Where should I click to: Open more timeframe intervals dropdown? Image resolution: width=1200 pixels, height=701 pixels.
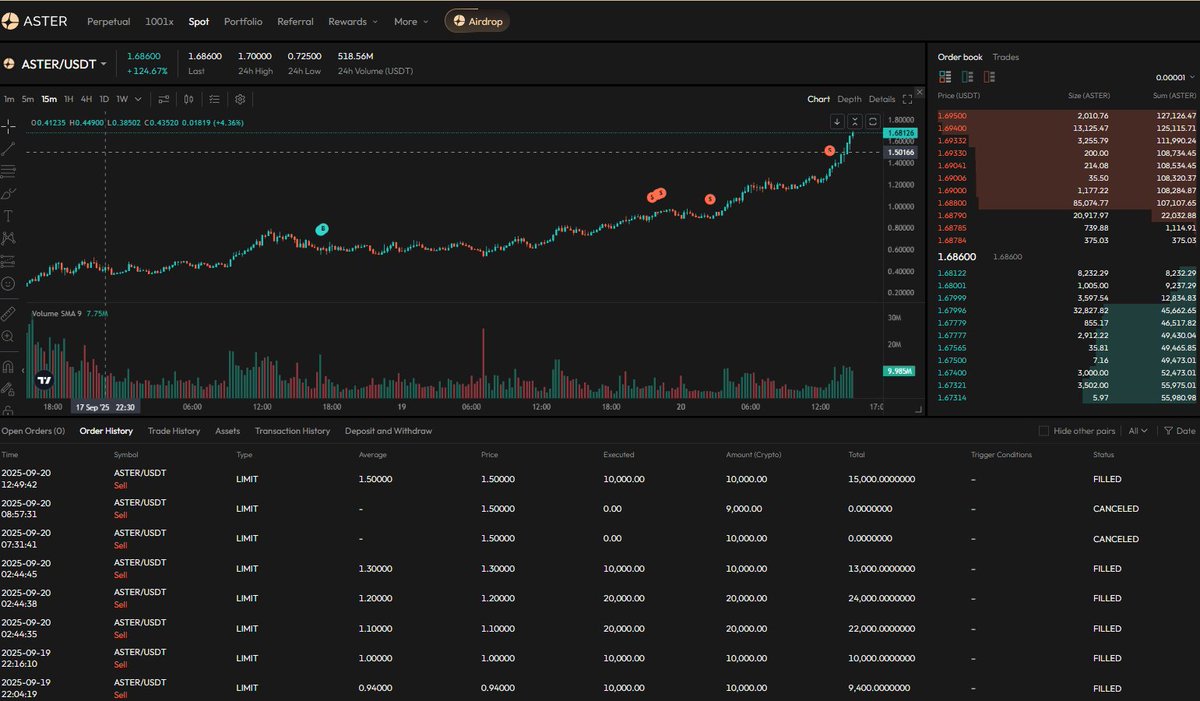click(x=138, y=99)
